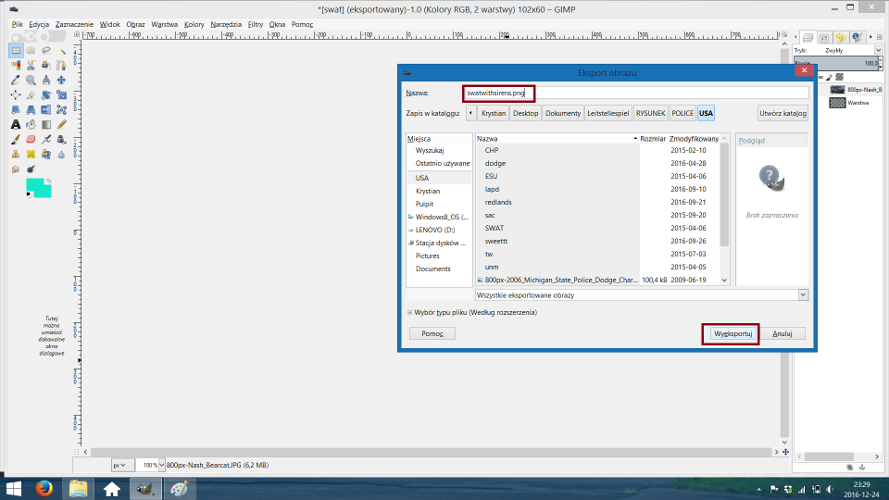Select the Paths tool
Viewport: 889px width, 500px height.
[x=61, y=65]
